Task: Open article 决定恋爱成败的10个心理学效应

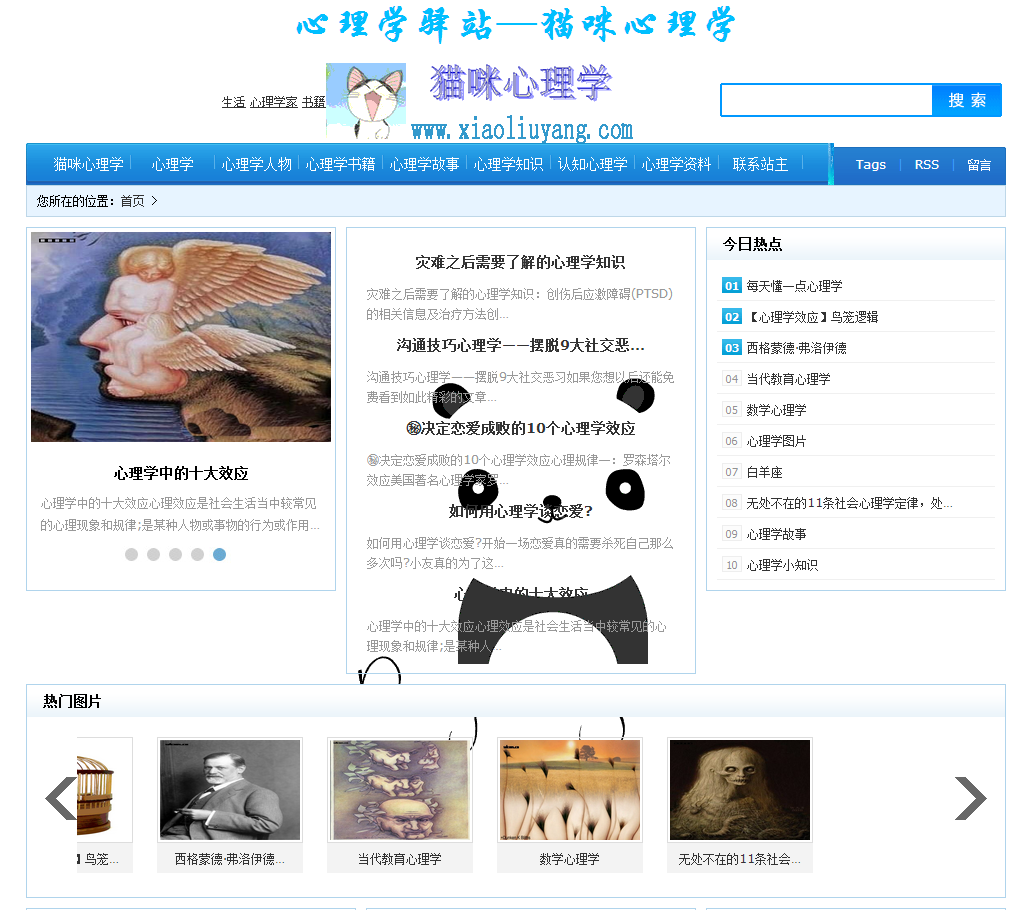Action: click(520, 429)
